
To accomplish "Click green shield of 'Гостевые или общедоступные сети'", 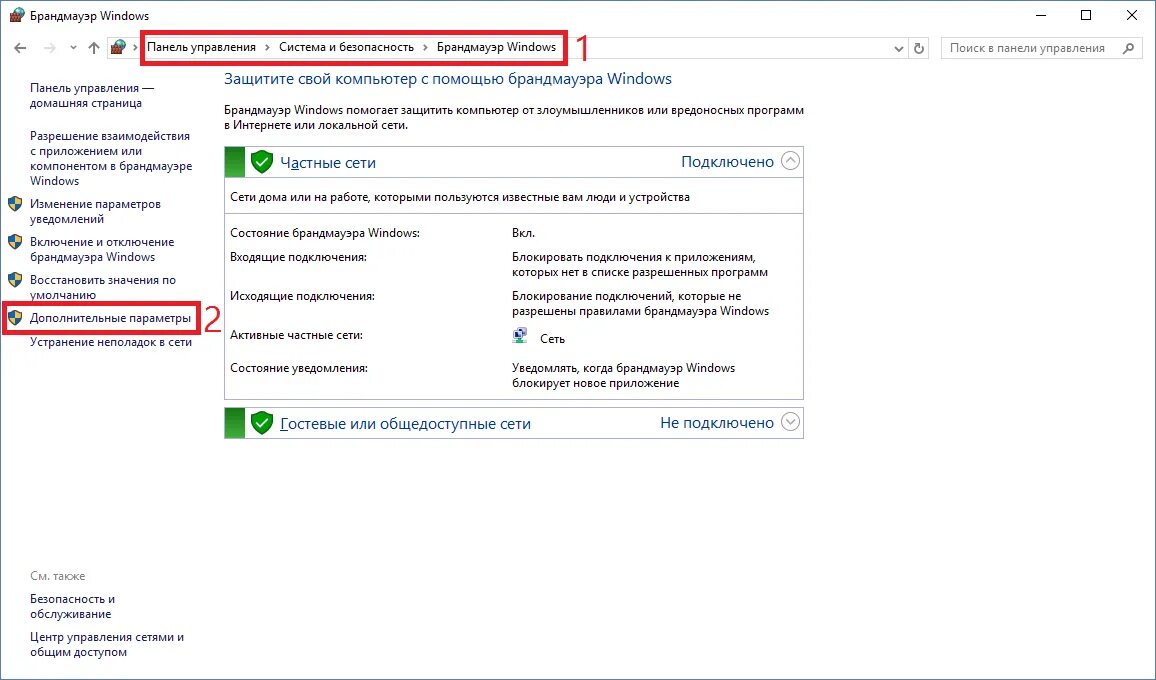I will pyautogui.click(x=262, y=423).
